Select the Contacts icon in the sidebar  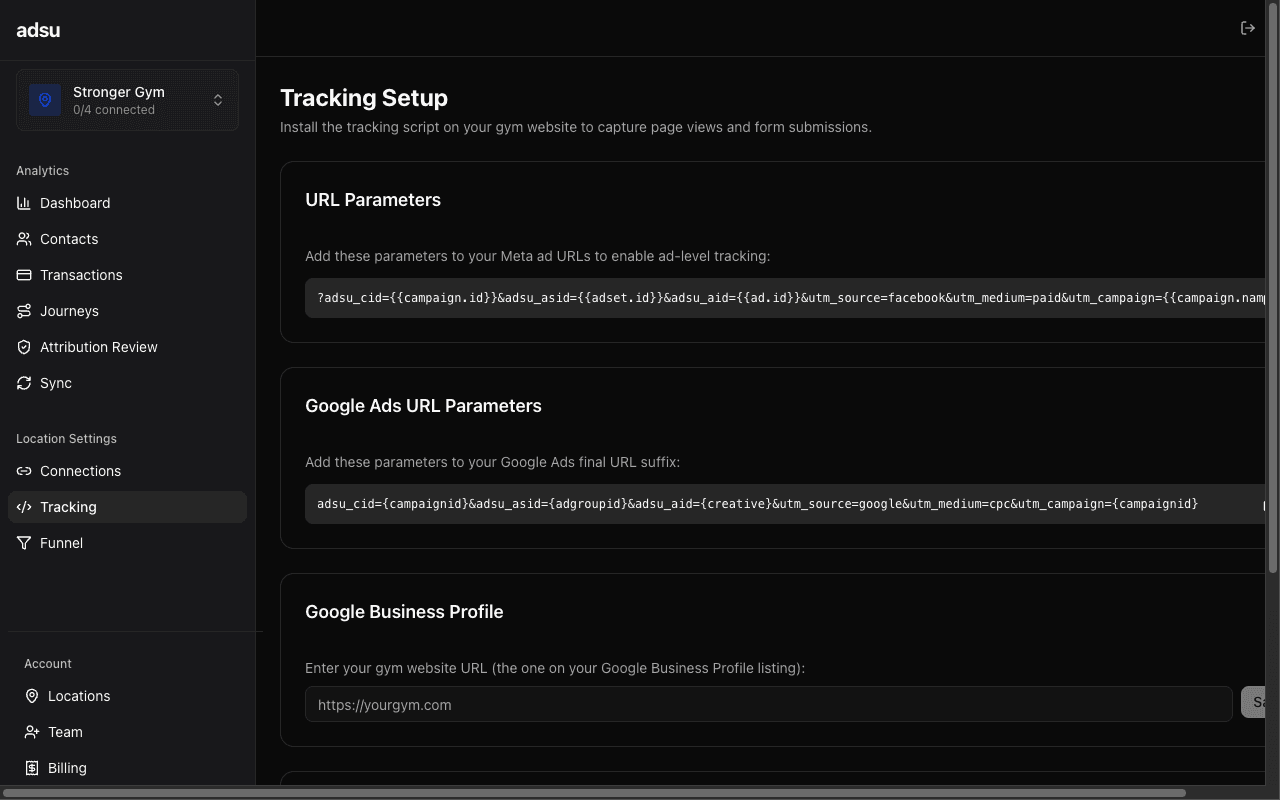(23, 239)
